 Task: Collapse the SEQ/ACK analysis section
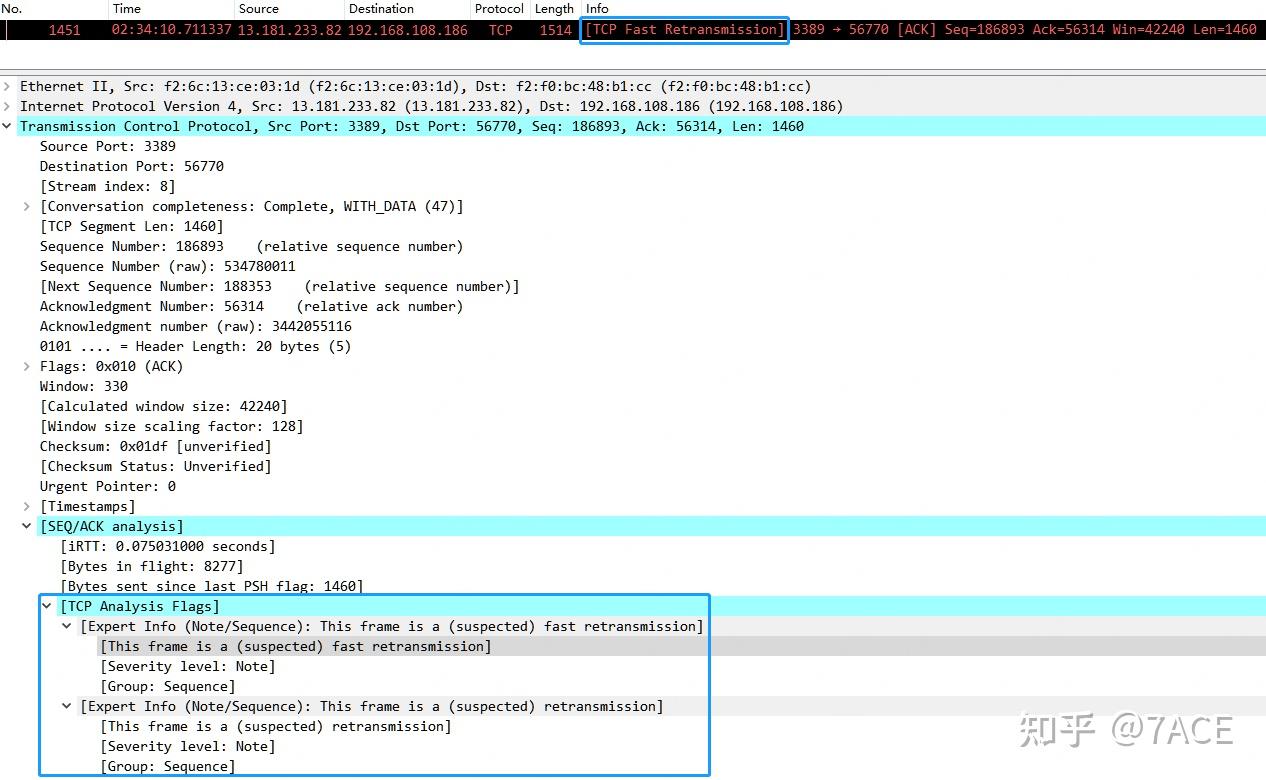click(27, 526)
